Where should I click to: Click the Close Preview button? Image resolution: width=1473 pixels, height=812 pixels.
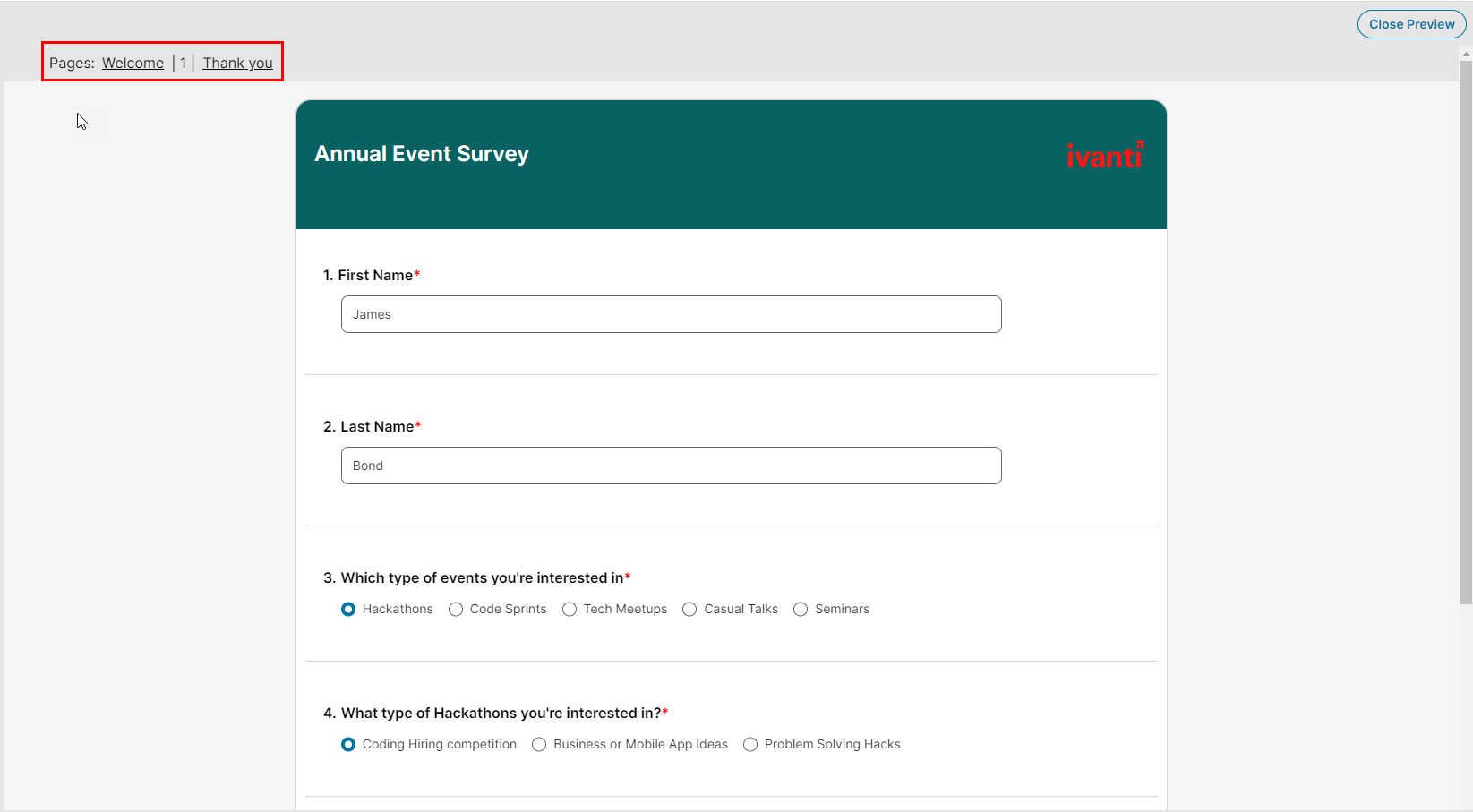[x=1411, y=24]
